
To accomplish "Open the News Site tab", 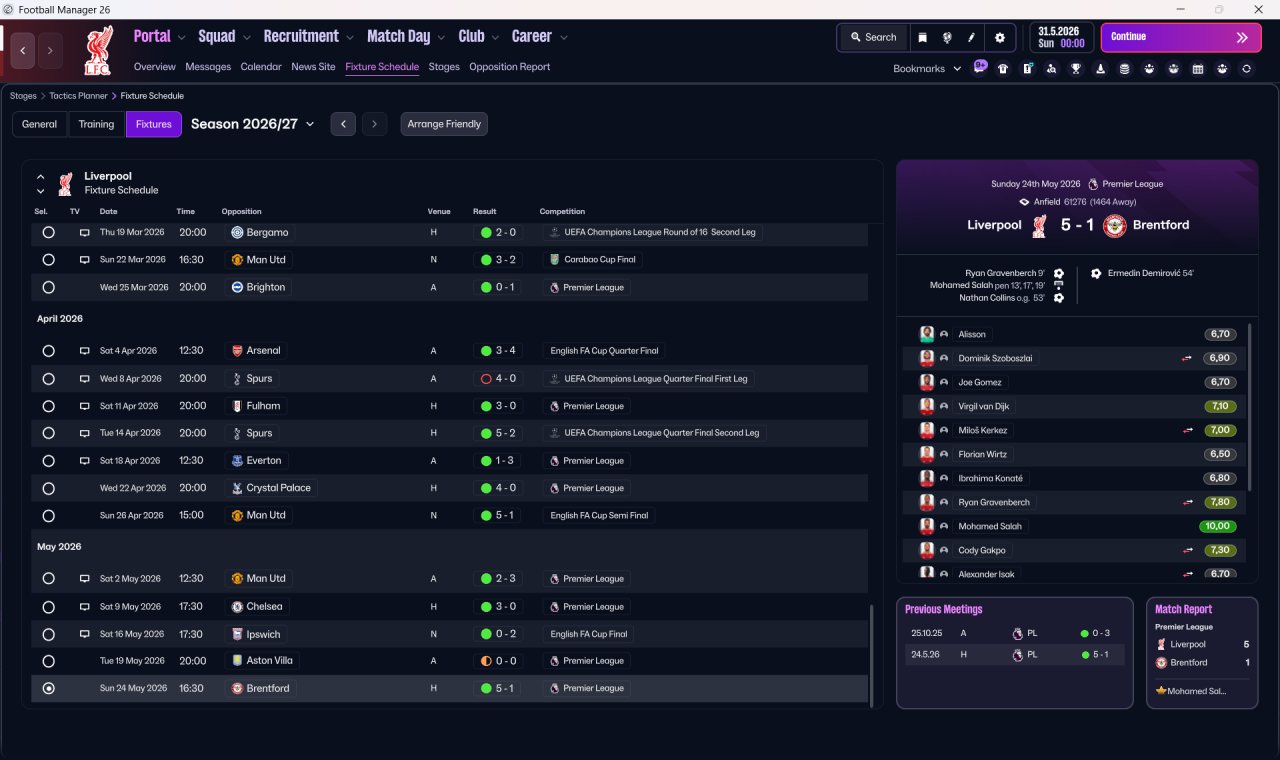I will click(313, 67).
